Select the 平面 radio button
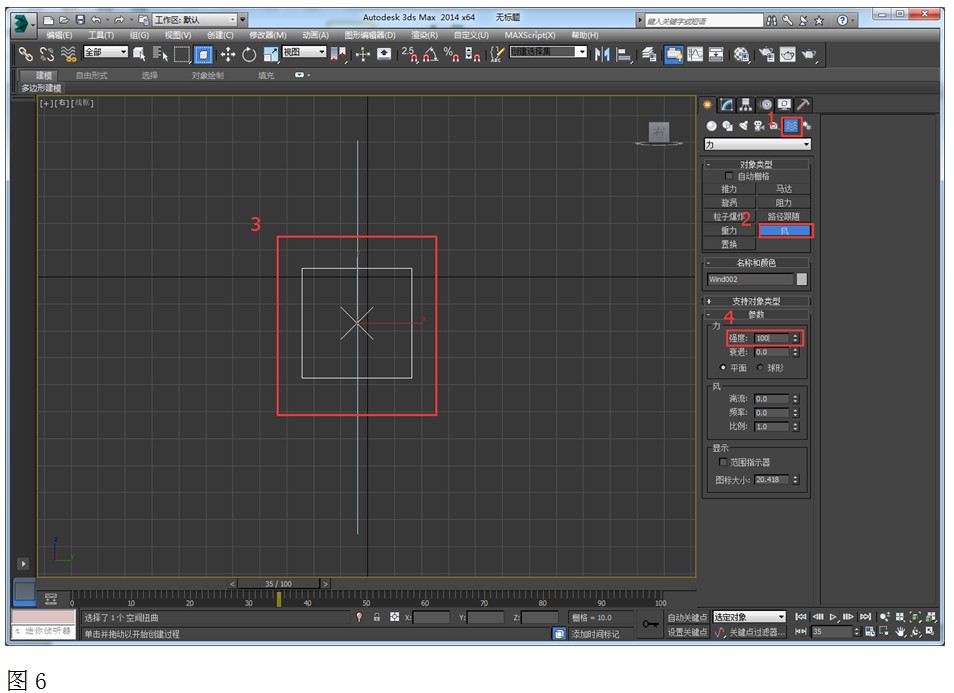This screenshot has height=693, width=954. (x=723, y=367)
